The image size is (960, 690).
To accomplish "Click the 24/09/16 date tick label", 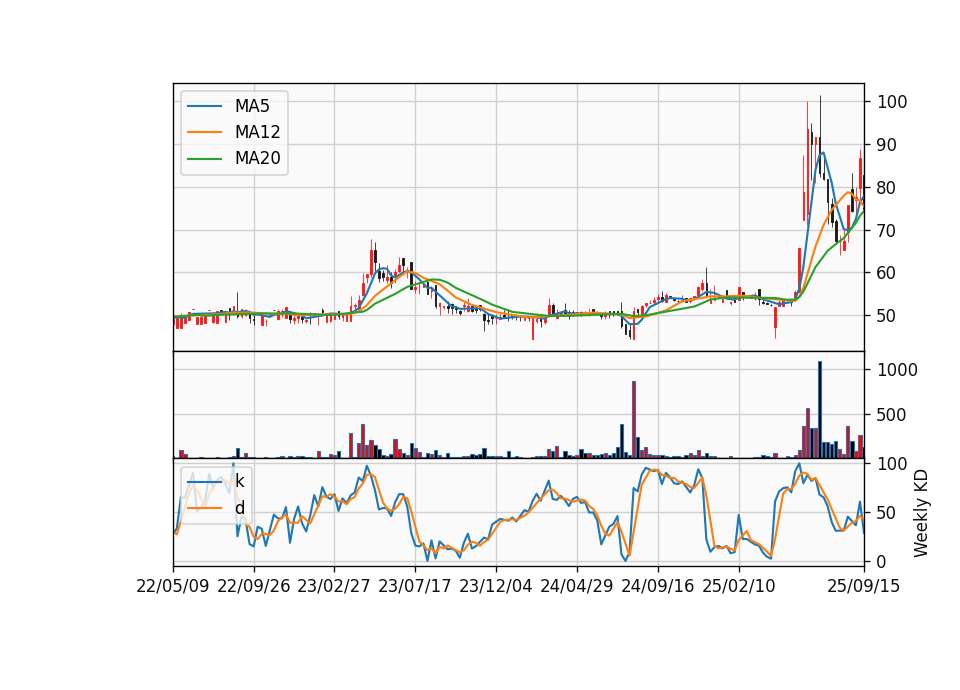I will 658,586.
